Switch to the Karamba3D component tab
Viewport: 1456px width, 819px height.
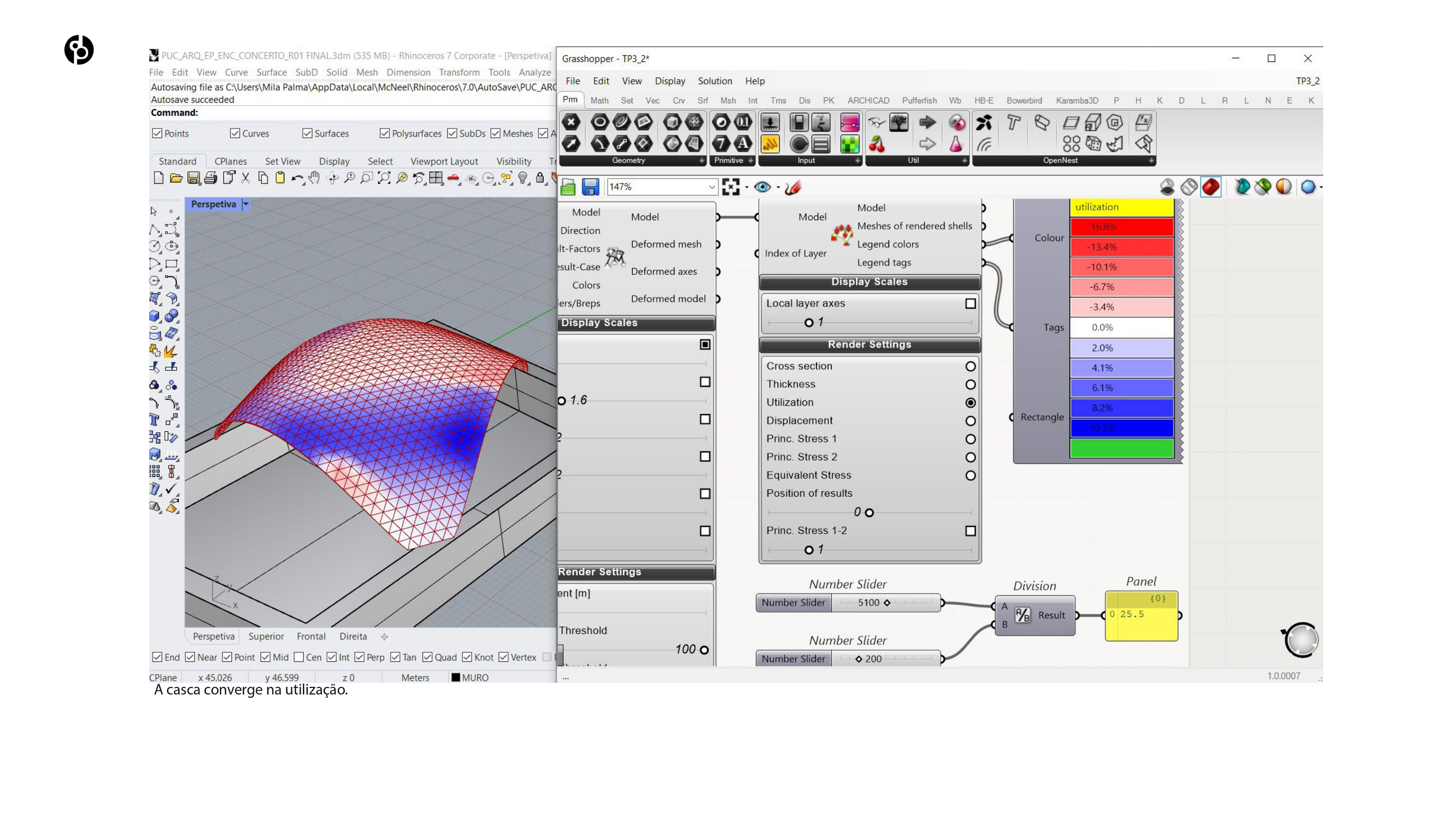[x=1077, y=100]
